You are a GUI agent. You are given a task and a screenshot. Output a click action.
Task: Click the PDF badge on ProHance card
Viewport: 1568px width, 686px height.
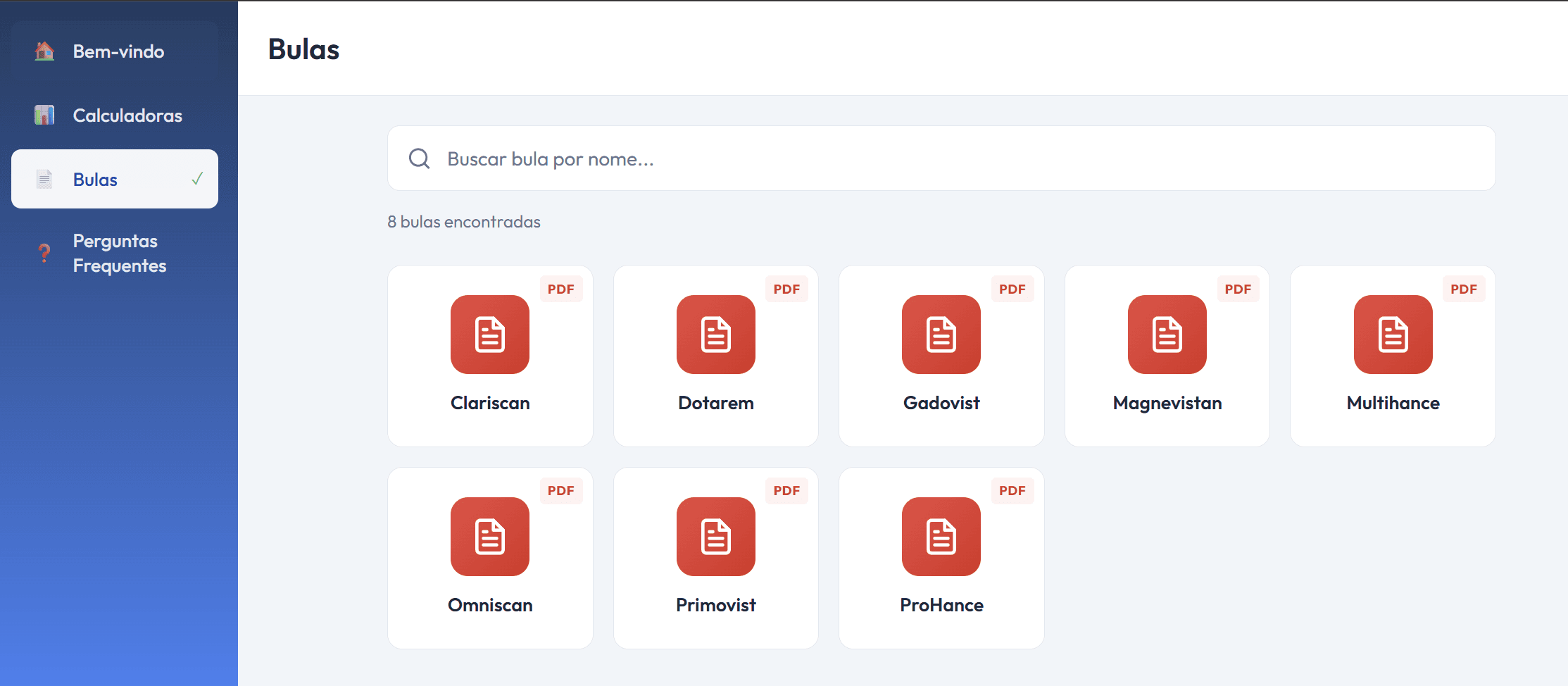click(x=1012, y=491)
